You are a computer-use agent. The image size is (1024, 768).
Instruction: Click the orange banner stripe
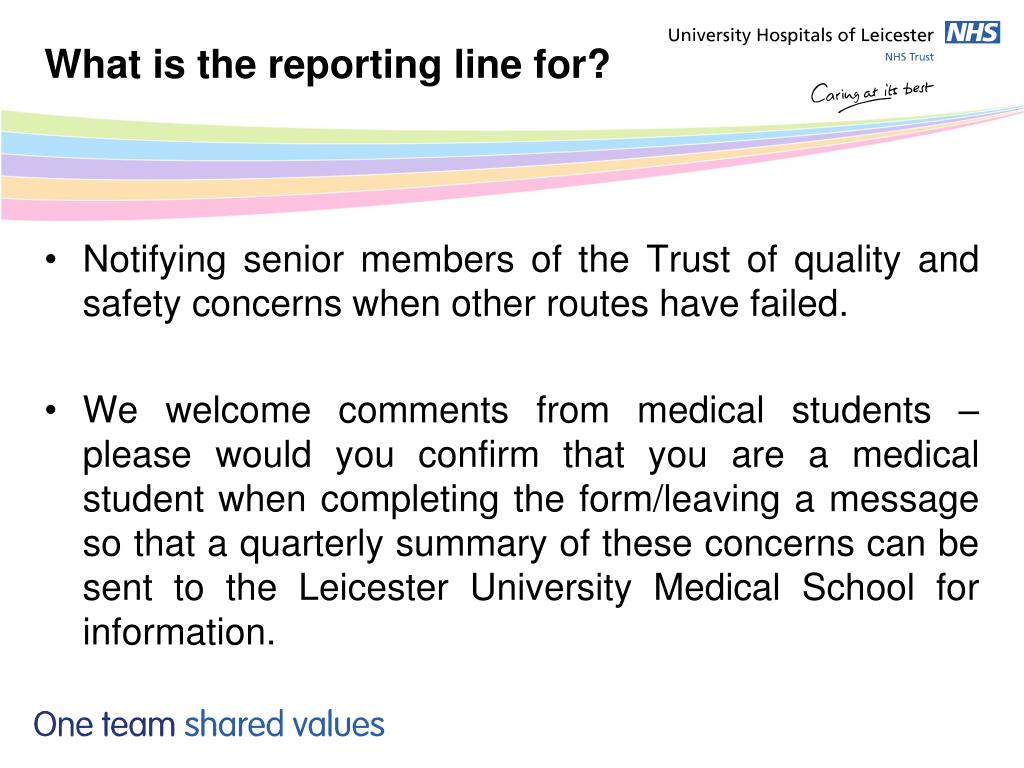131,187
